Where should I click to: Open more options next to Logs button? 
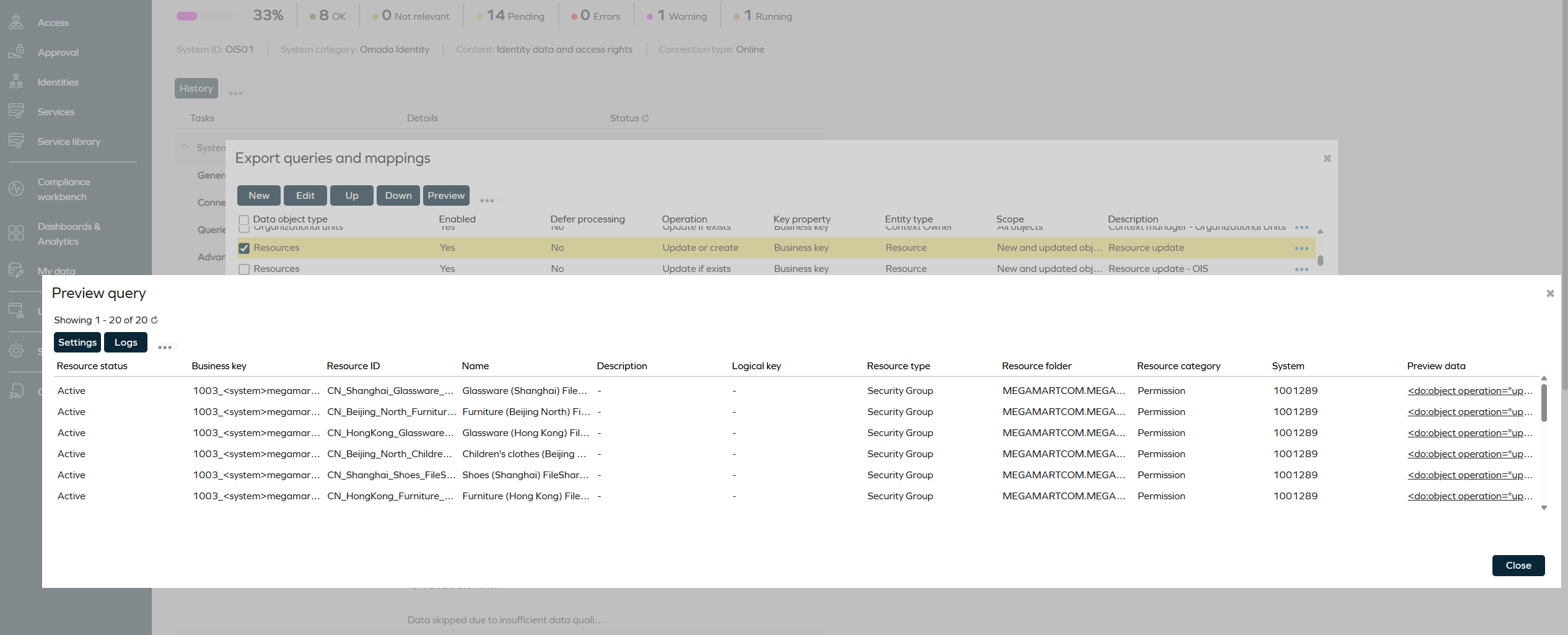tap(165, 347)
